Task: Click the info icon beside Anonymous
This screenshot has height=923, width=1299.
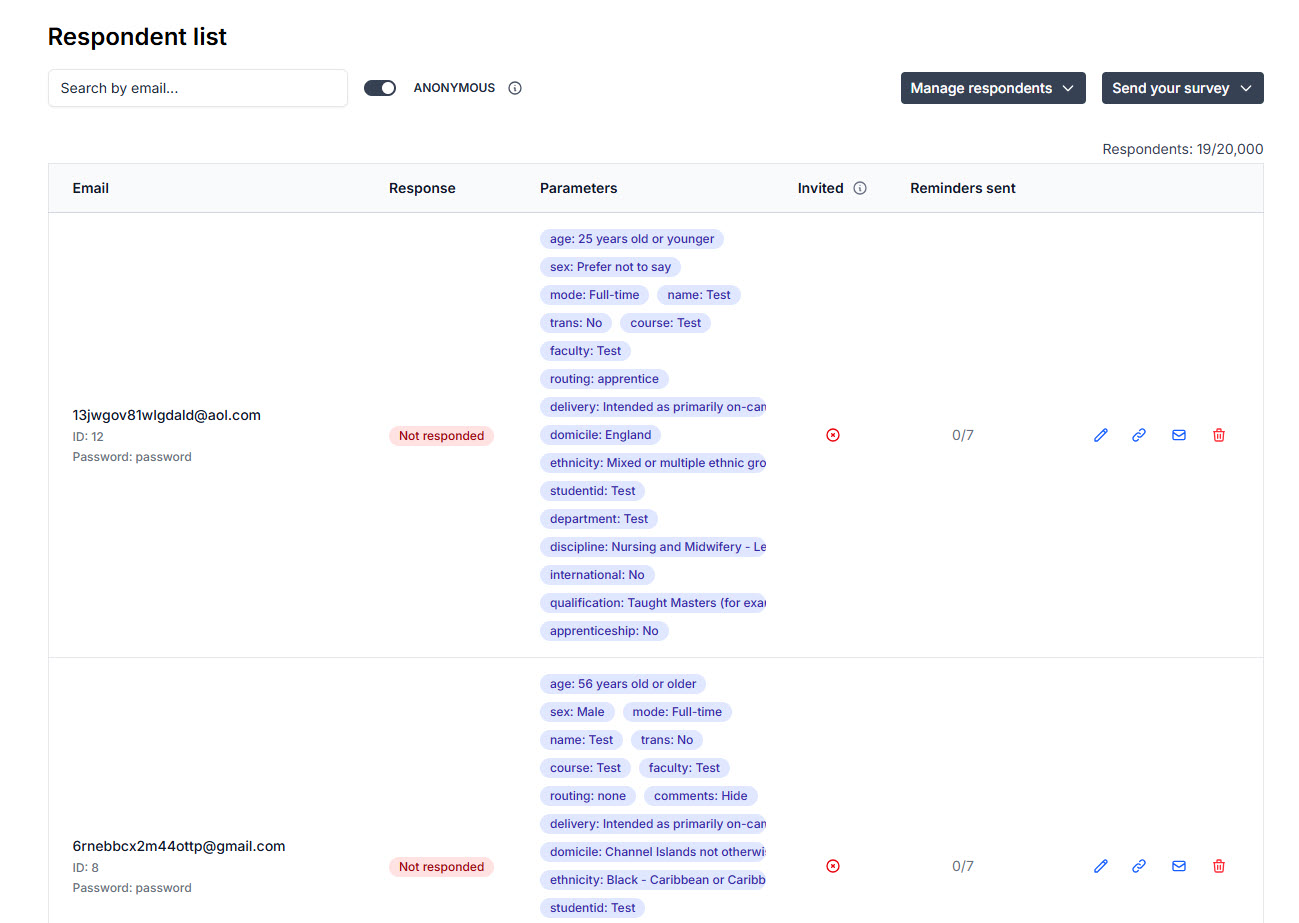Action: point(515,88)
